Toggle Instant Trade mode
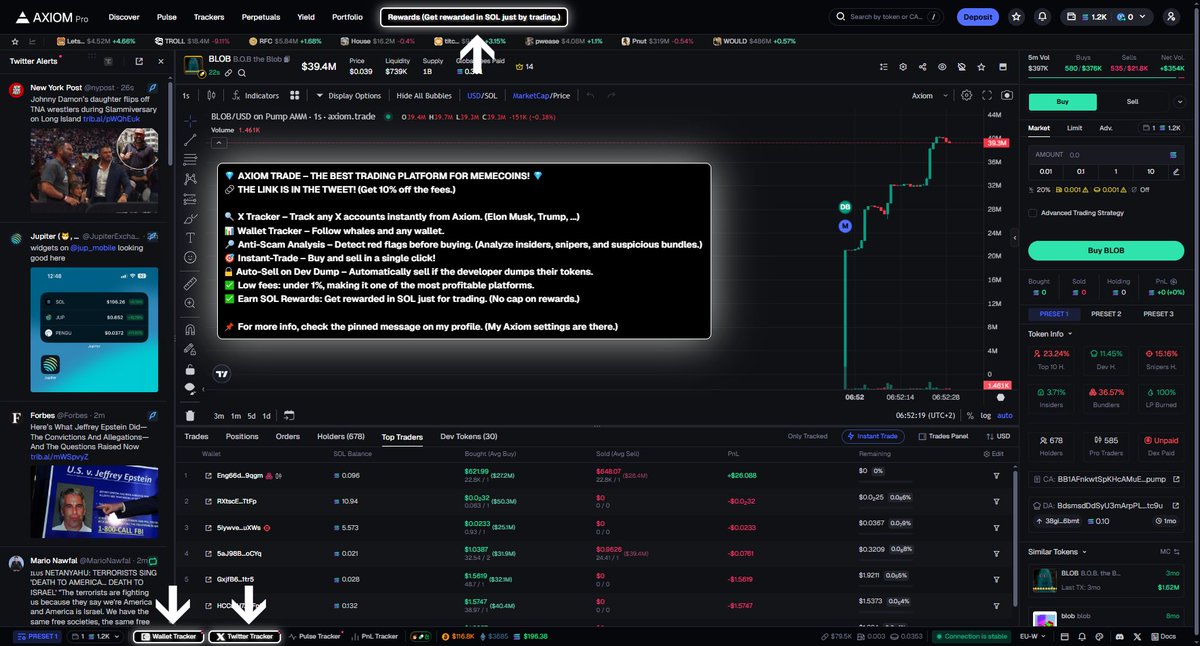 [x=875, y=436]
